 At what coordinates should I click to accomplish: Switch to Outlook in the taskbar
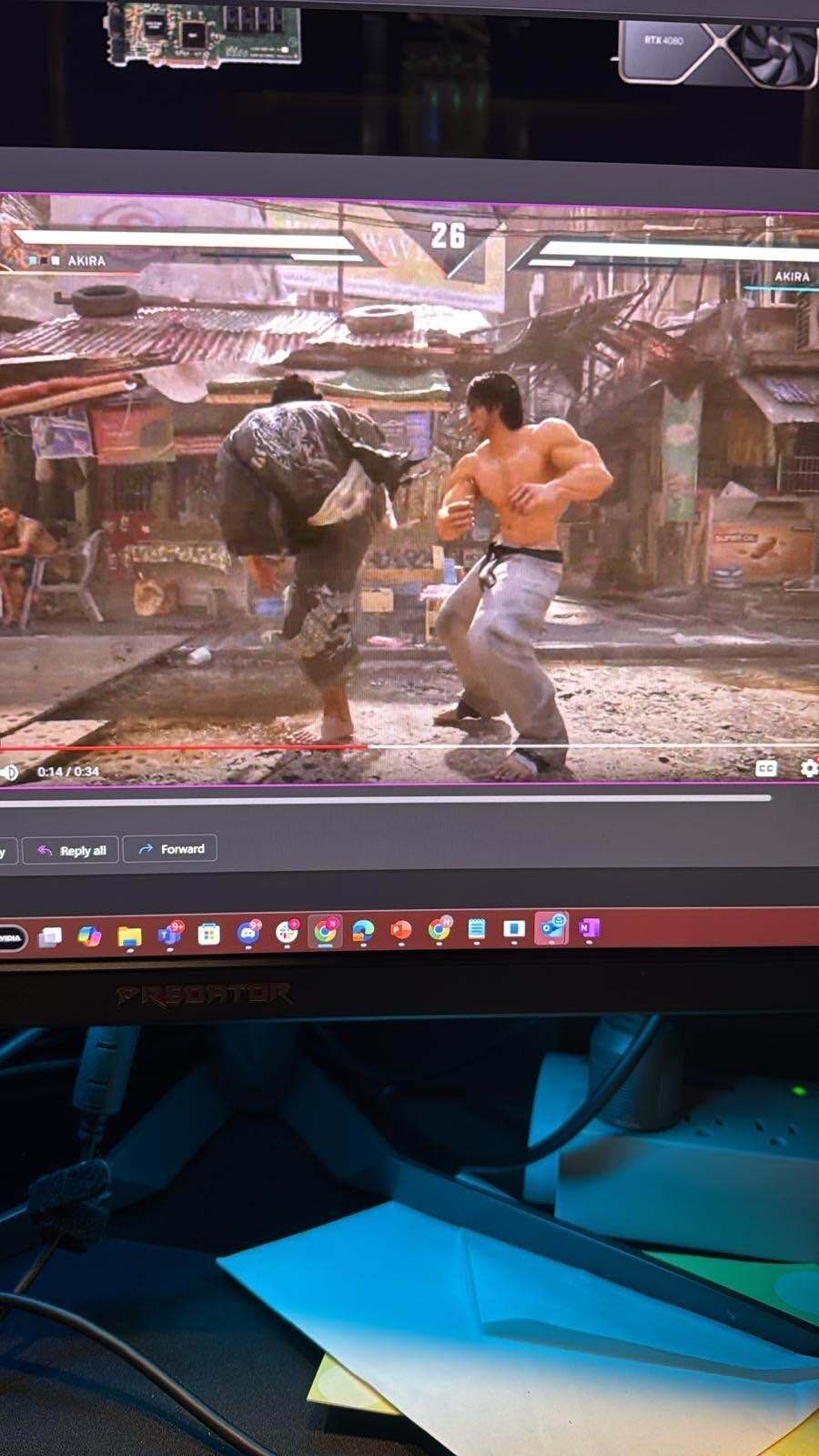[551, 927]
